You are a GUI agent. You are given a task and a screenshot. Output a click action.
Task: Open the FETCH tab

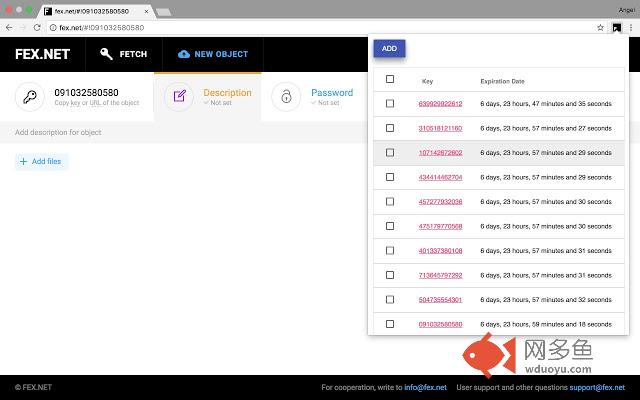(124, 54)
